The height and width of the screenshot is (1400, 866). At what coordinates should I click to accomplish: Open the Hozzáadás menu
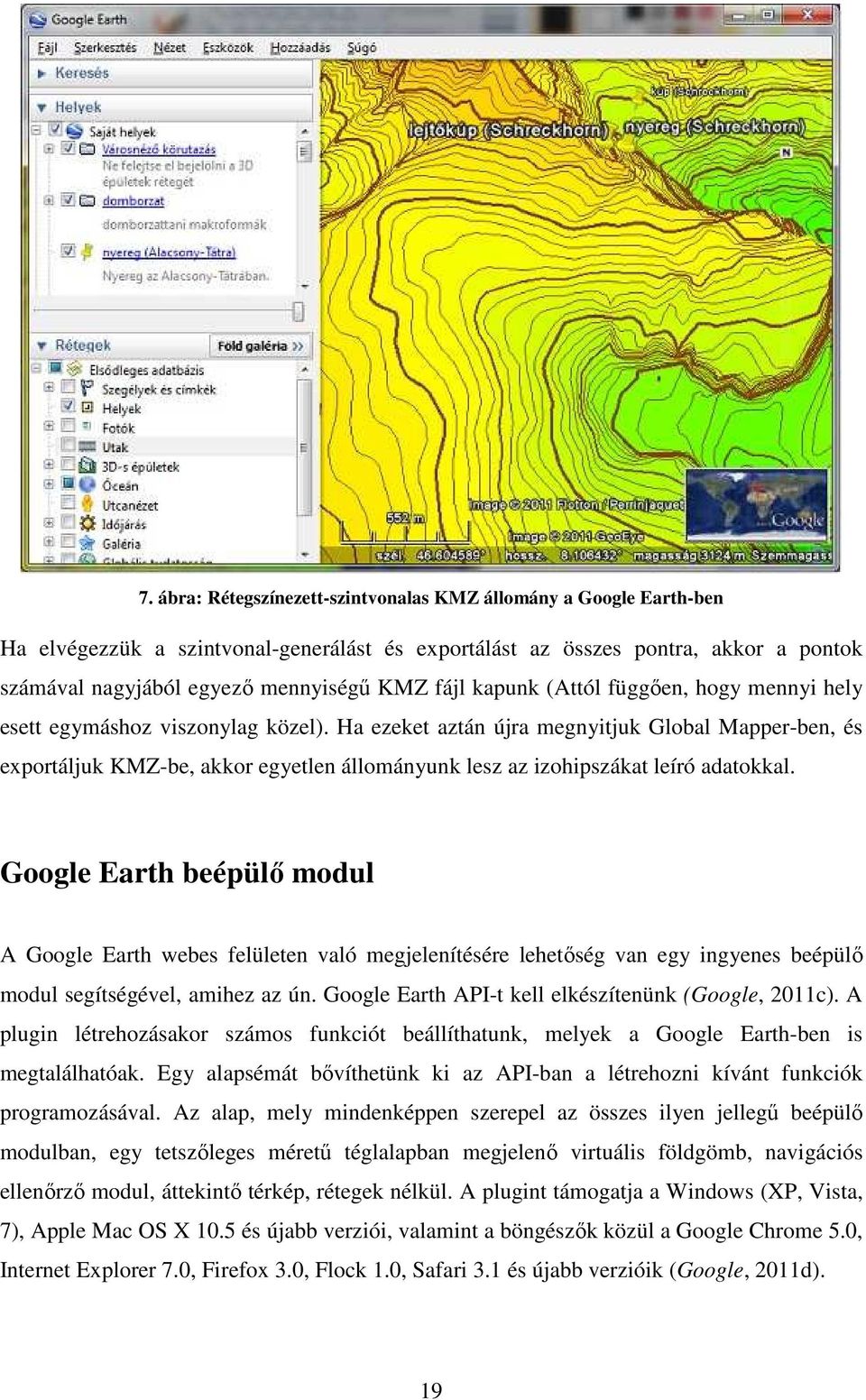pyautogui.click(x=300, y=47)
